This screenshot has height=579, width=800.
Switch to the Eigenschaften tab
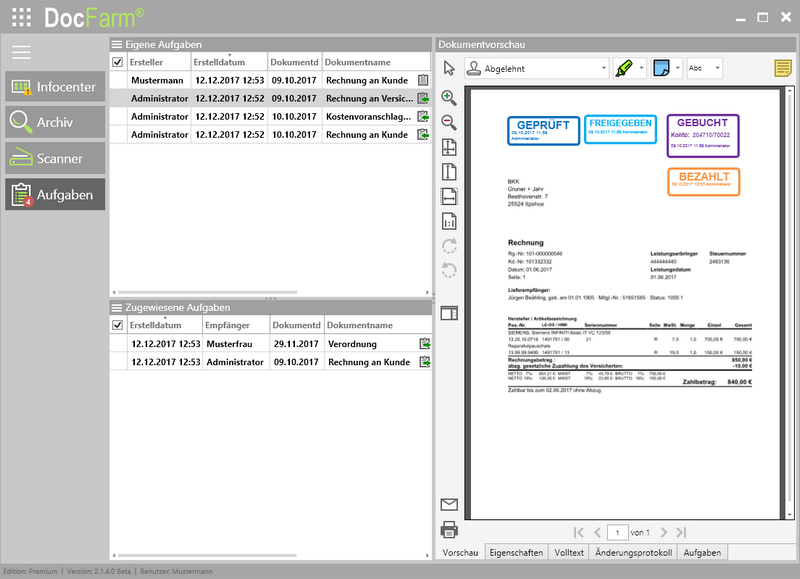coord(518,552)
